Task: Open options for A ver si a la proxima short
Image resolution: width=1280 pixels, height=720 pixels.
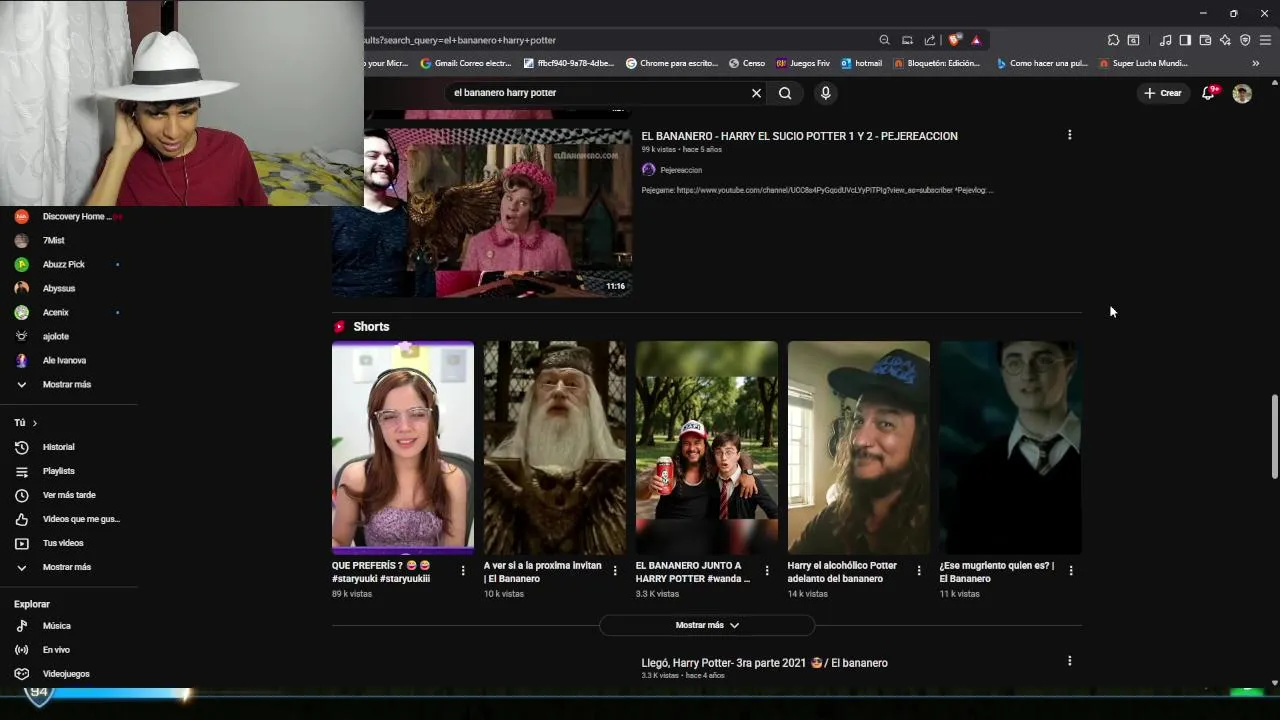Action: [x=615, y=571]
